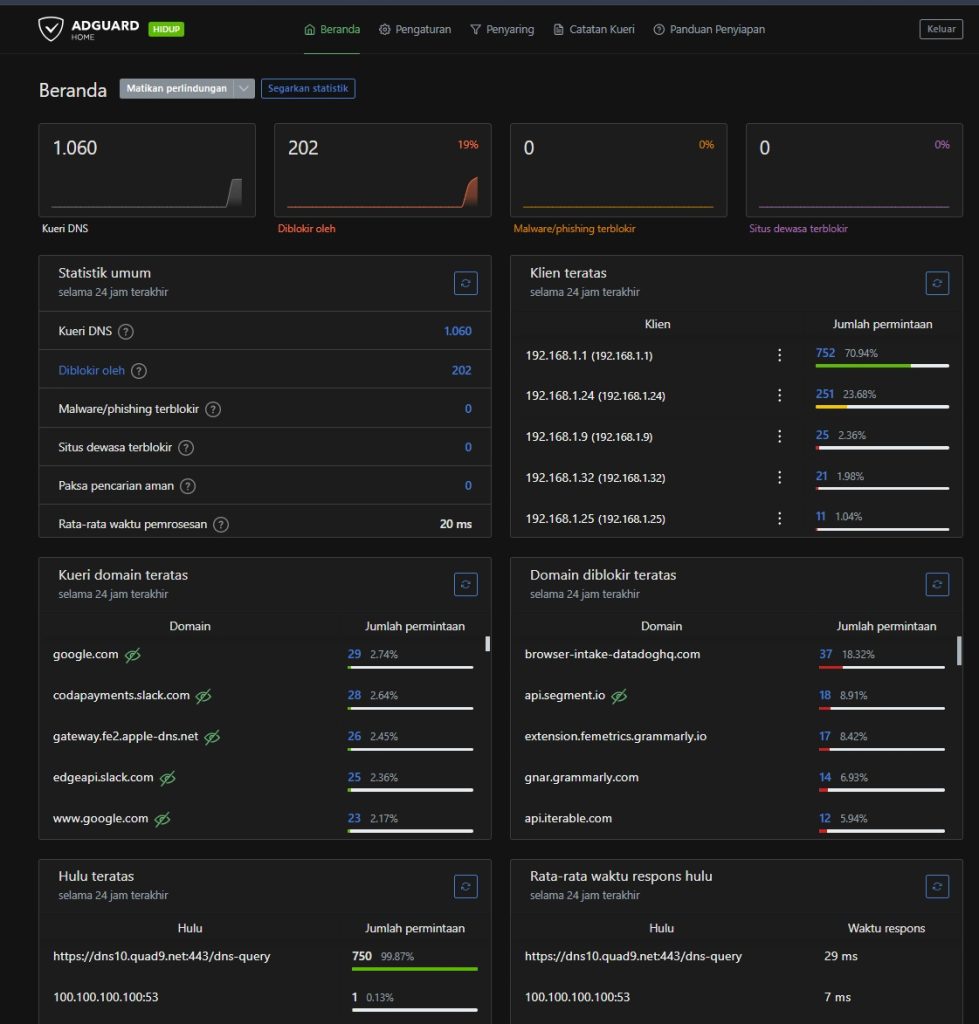Refresh the Klien teratas panel

click(x=937, y=283)
